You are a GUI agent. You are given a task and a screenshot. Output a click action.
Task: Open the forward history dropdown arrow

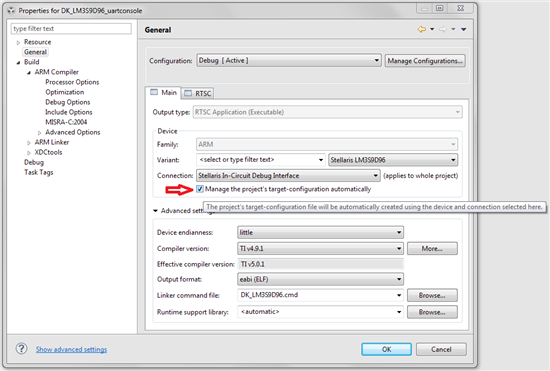(454, 29)
